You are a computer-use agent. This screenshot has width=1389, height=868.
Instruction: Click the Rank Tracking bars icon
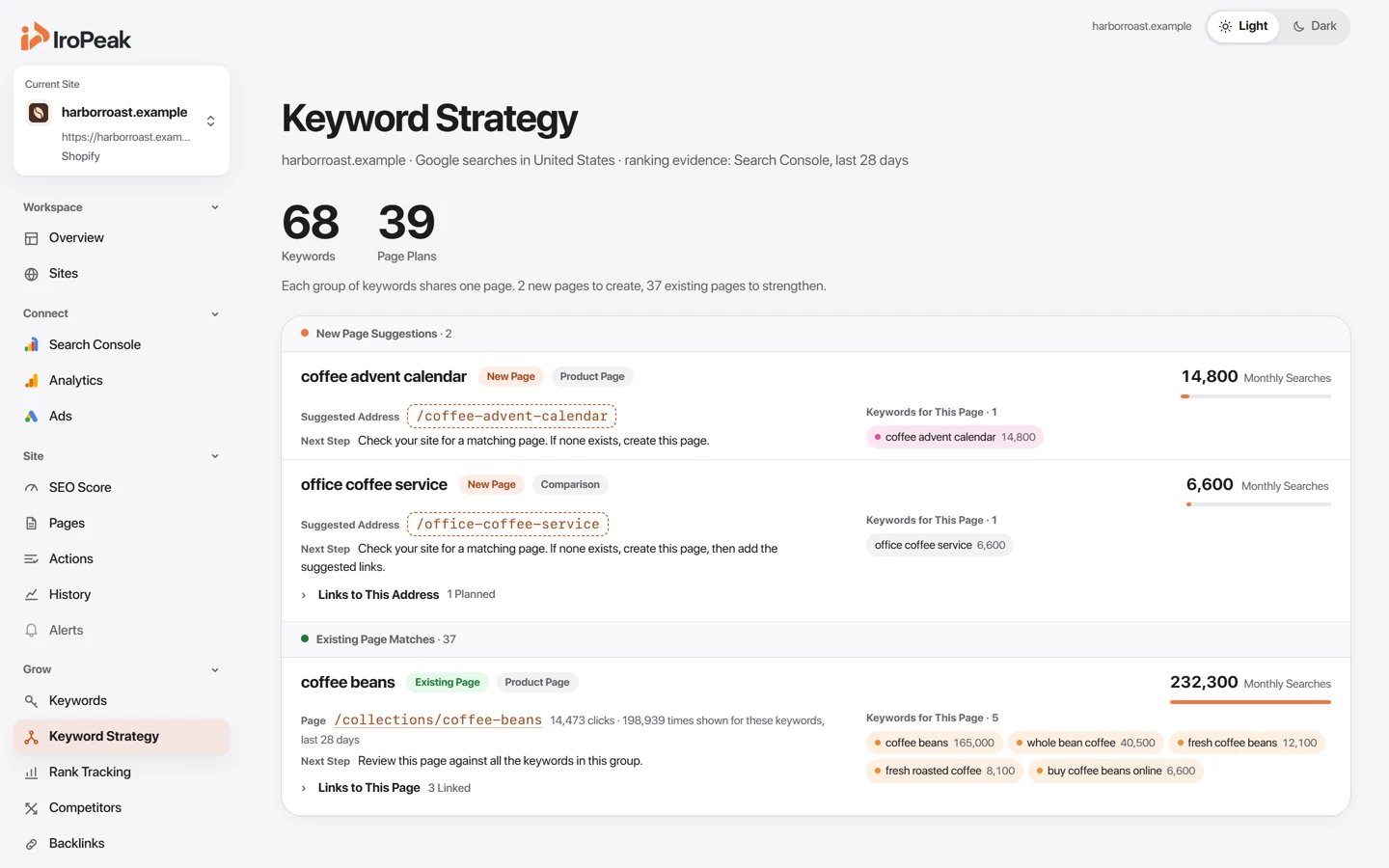click(31, 773)
